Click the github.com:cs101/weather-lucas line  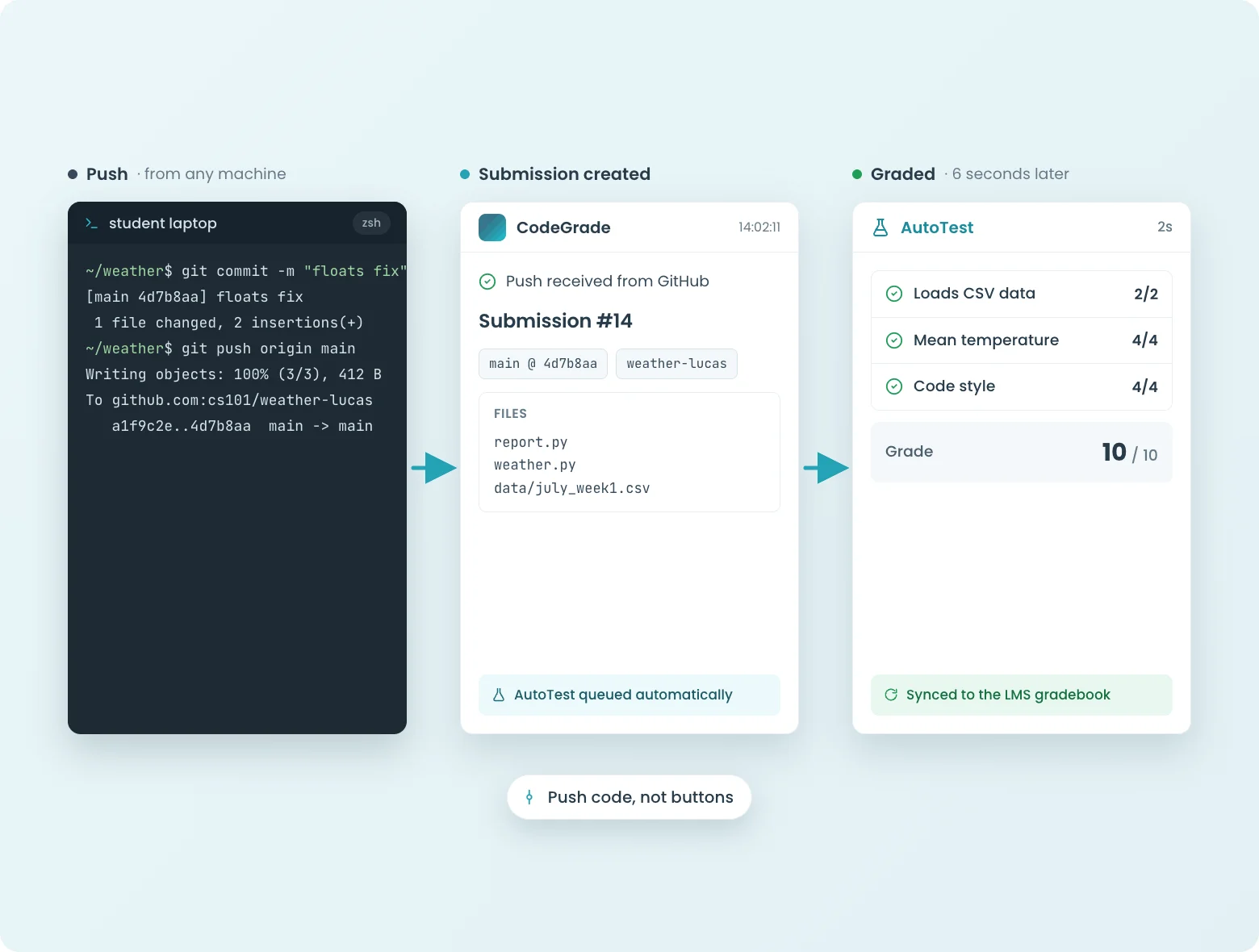(x=229, y=400)
